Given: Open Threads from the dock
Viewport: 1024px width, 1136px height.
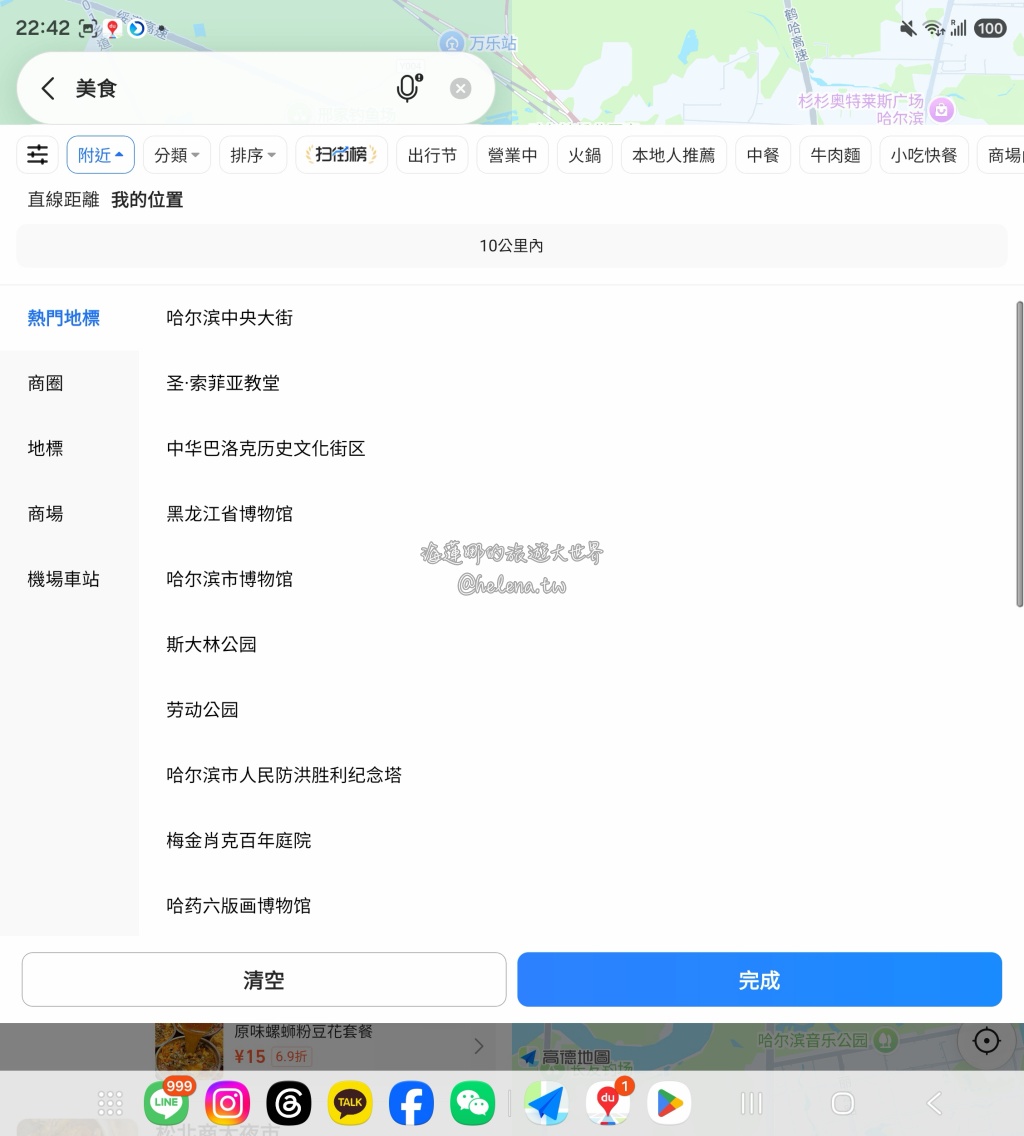Looking at the screenshot, I should click(x=288, y=1103).
